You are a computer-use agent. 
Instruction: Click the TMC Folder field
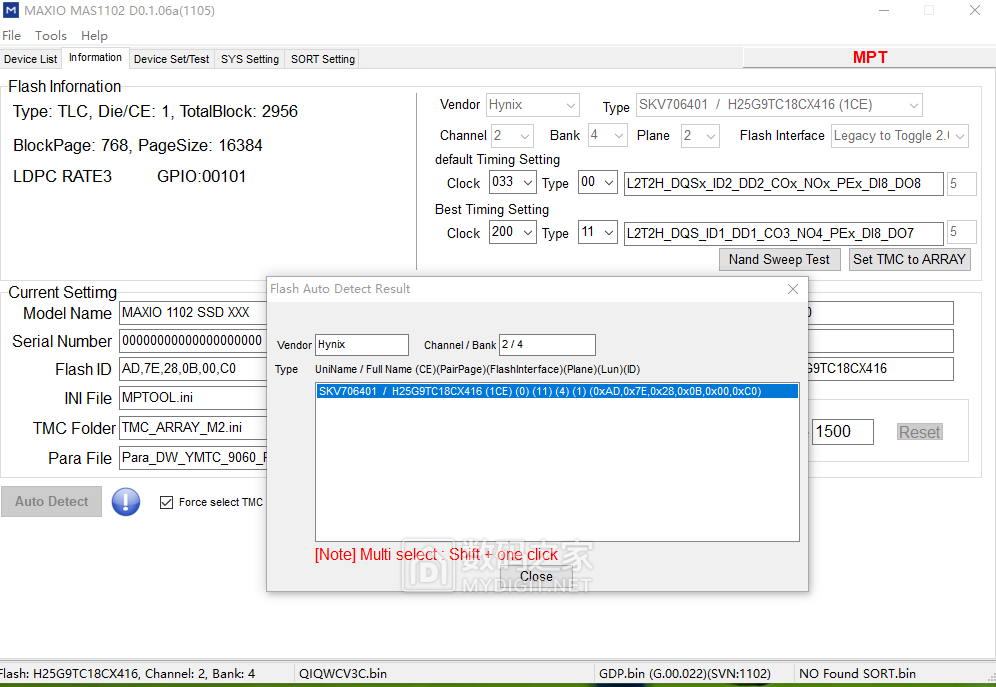(193, 428)
